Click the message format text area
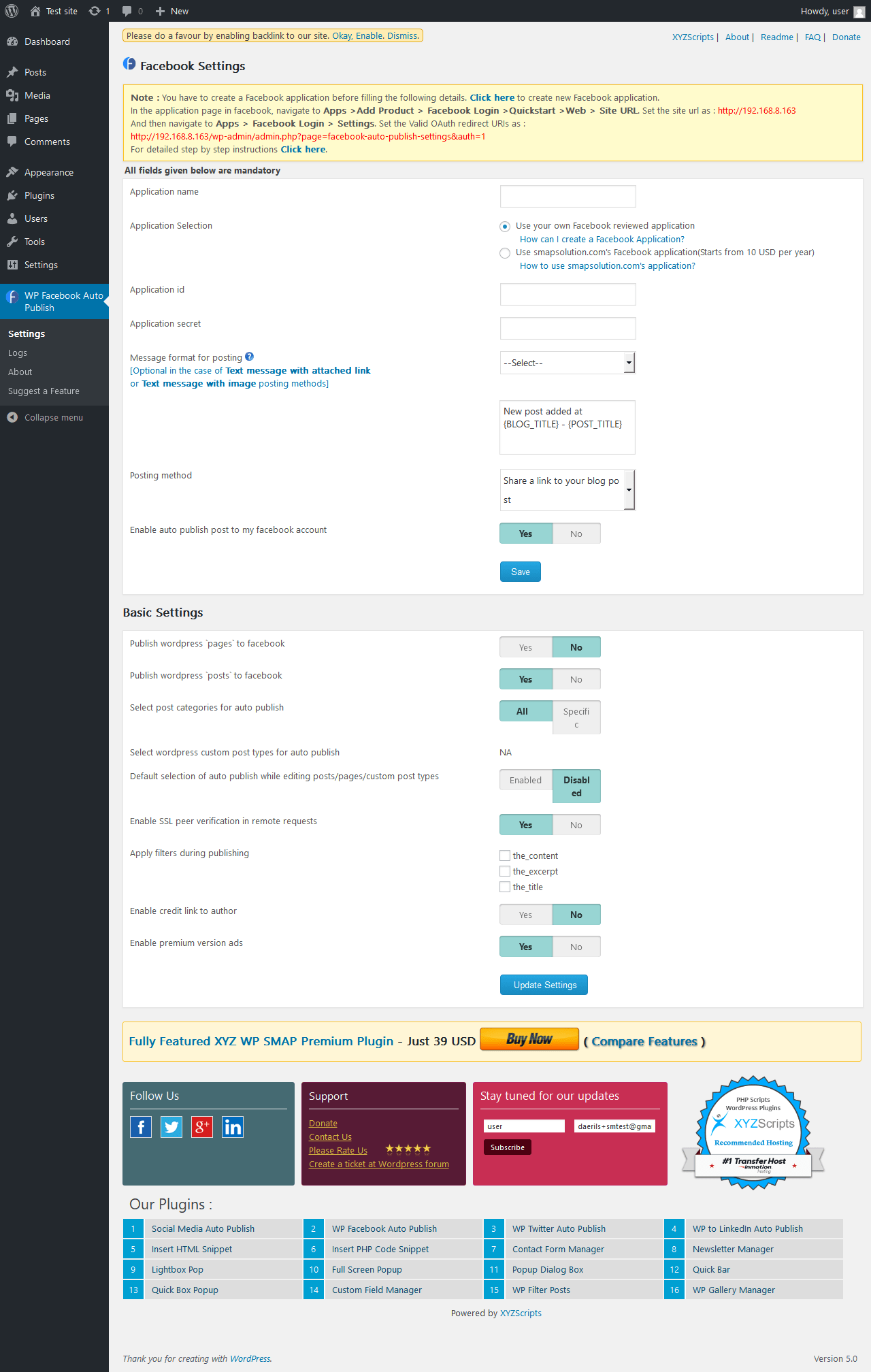 [x=568, y=427]
